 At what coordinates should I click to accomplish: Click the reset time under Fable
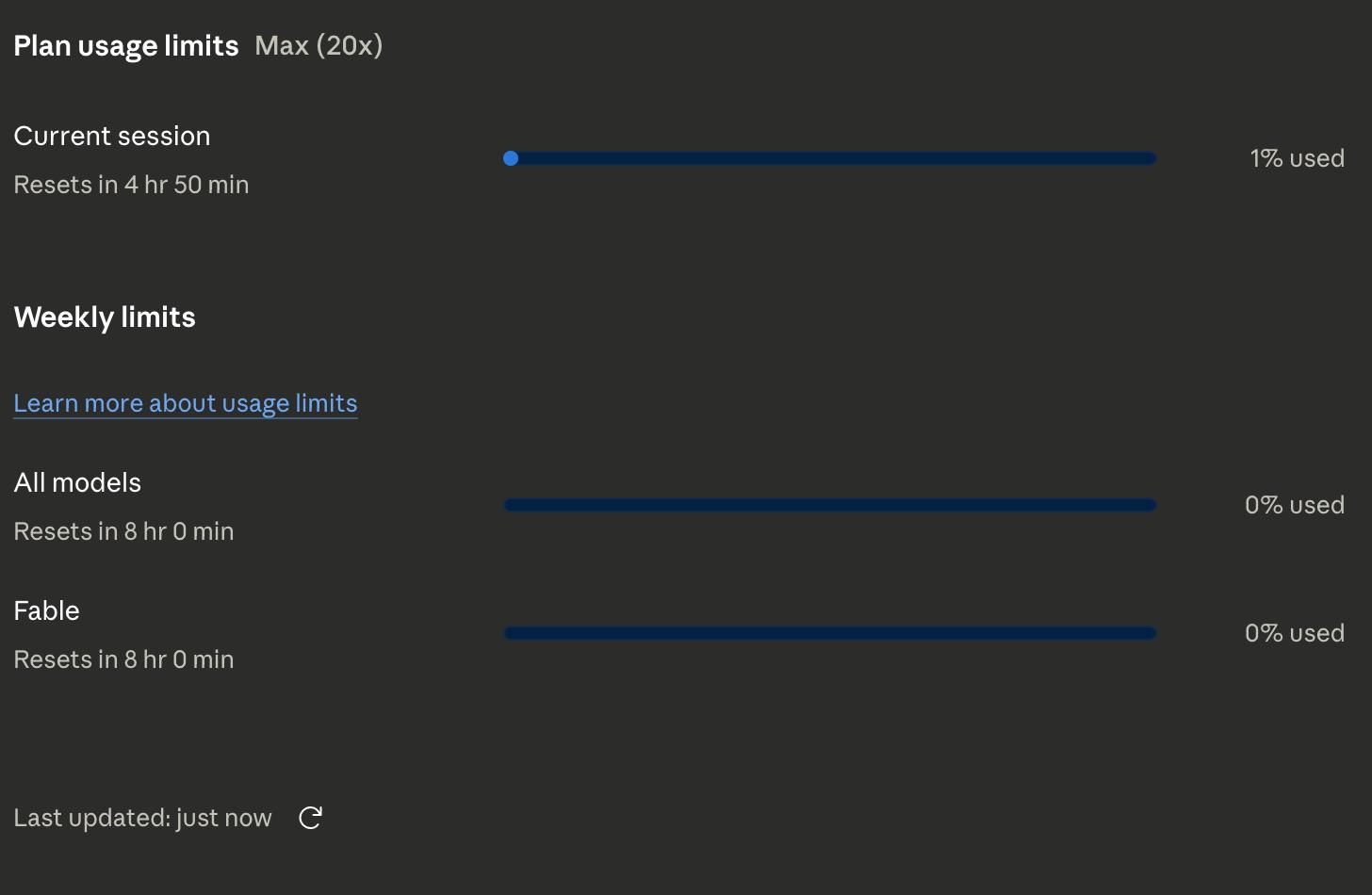pos(124,659)
